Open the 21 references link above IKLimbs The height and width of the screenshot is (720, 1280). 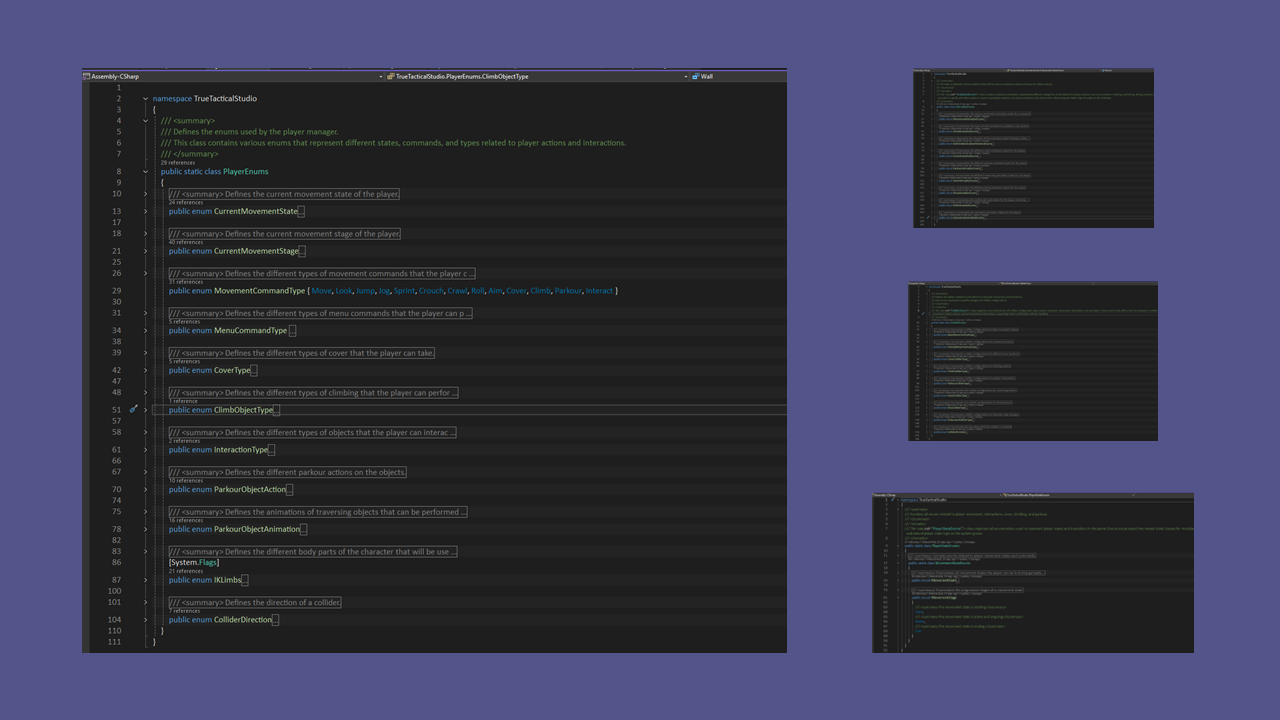pos(186,571)
